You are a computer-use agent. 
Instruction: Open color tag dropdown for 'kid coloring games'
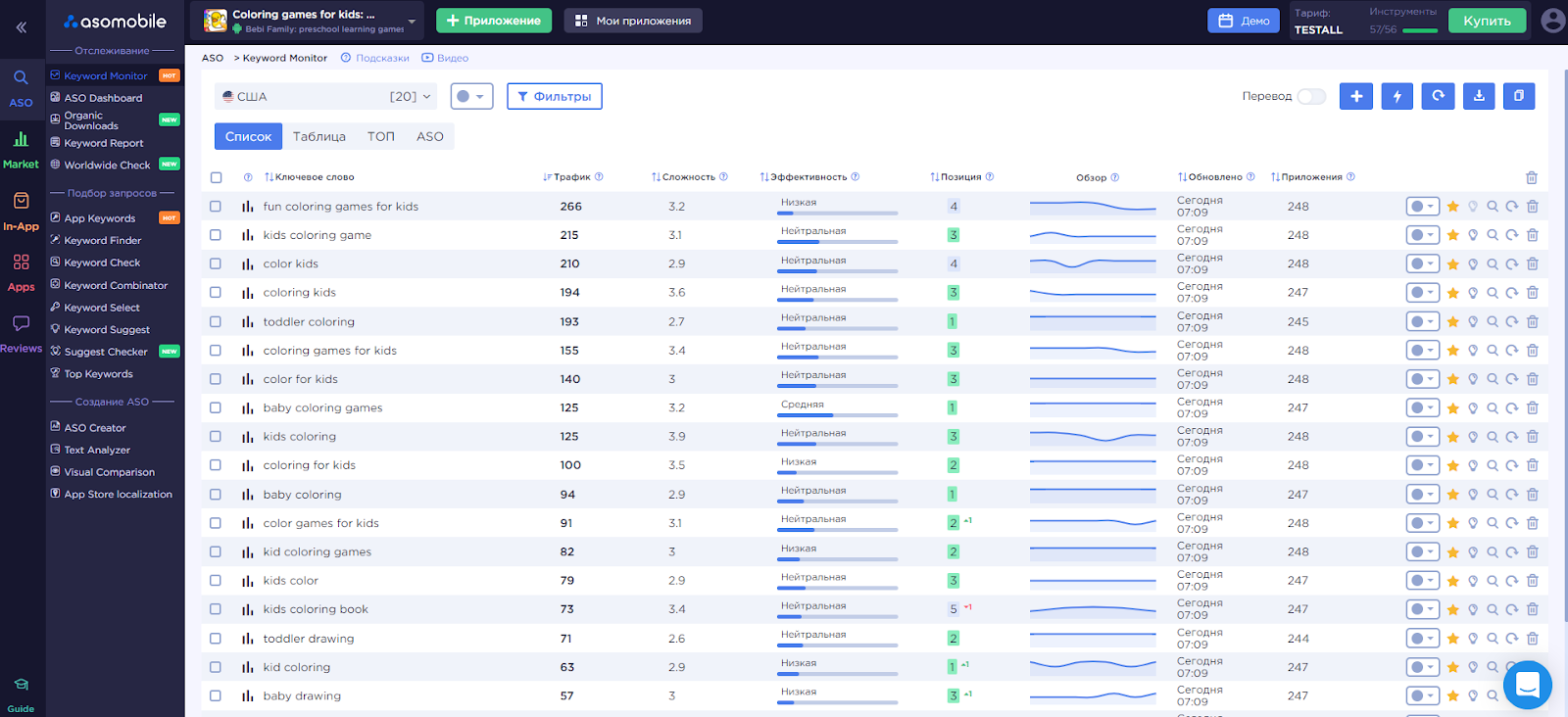pyautogui.click(x=1422, y=552)
